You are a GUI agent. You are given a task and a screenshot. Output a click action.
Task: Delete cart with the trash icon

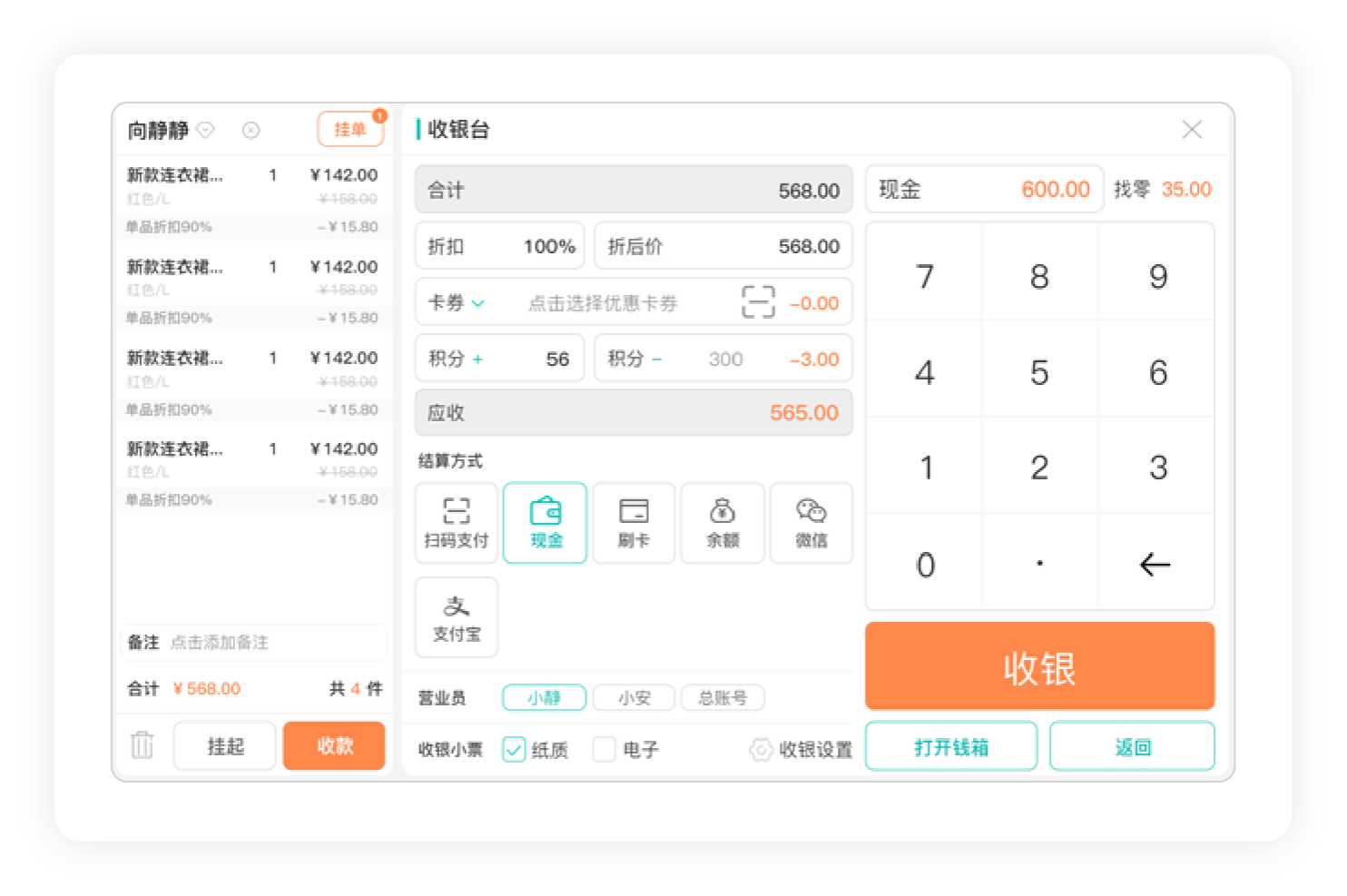pos(143,745)
